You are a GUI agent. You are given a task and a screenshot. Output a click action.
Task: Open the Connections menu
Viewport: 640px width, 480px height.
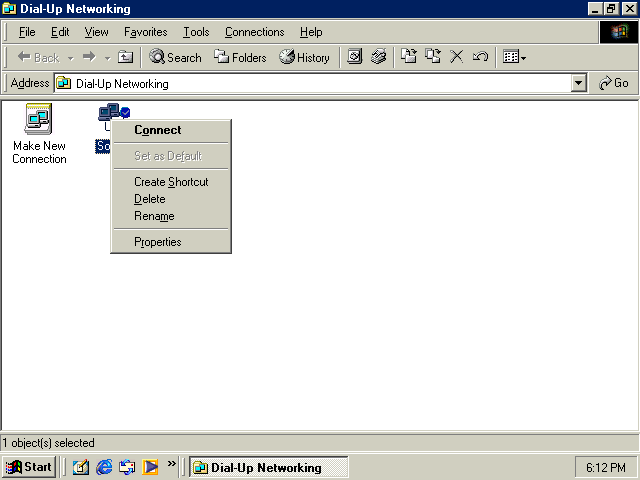click(x=255, y=32)
